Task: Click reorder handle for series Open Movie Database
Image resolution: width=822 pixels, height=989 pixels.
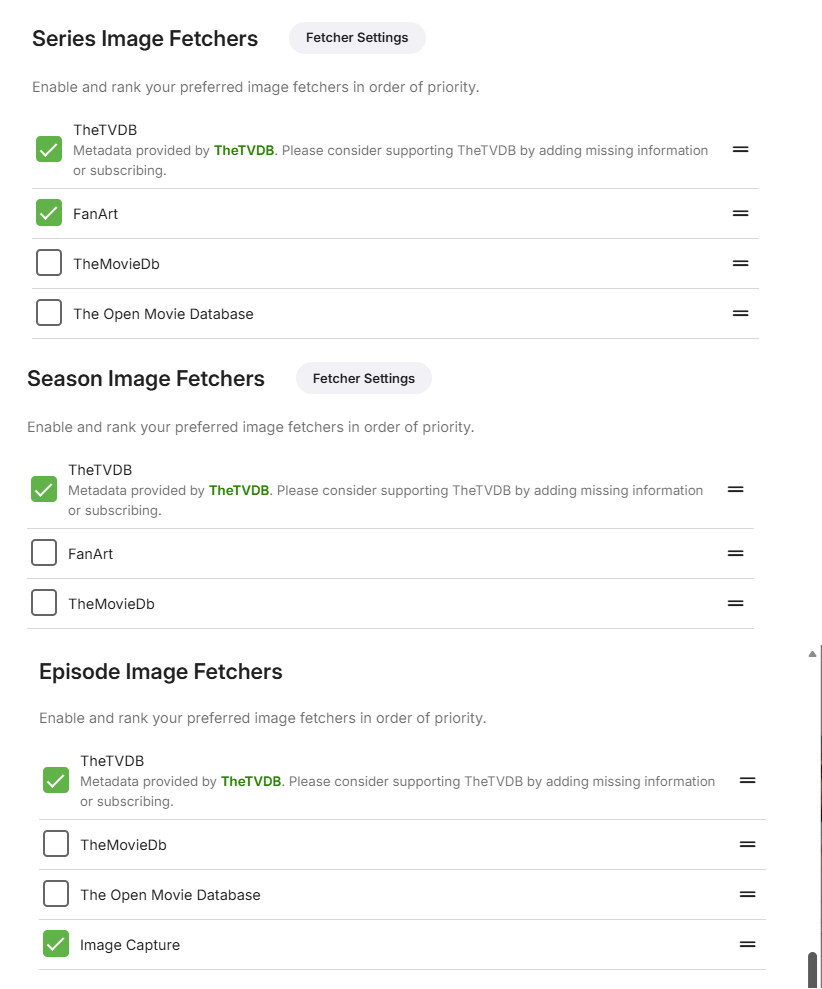Action: tap(740, 314)
